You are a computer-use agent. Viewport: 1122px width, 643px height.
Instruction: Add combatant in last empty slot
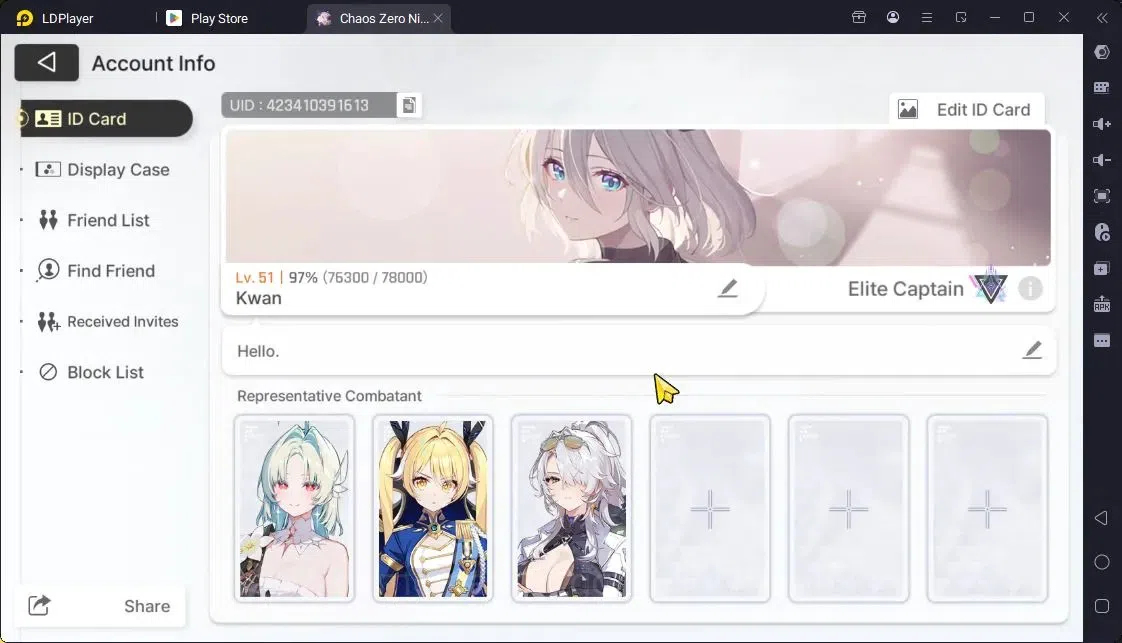(987, 509)
